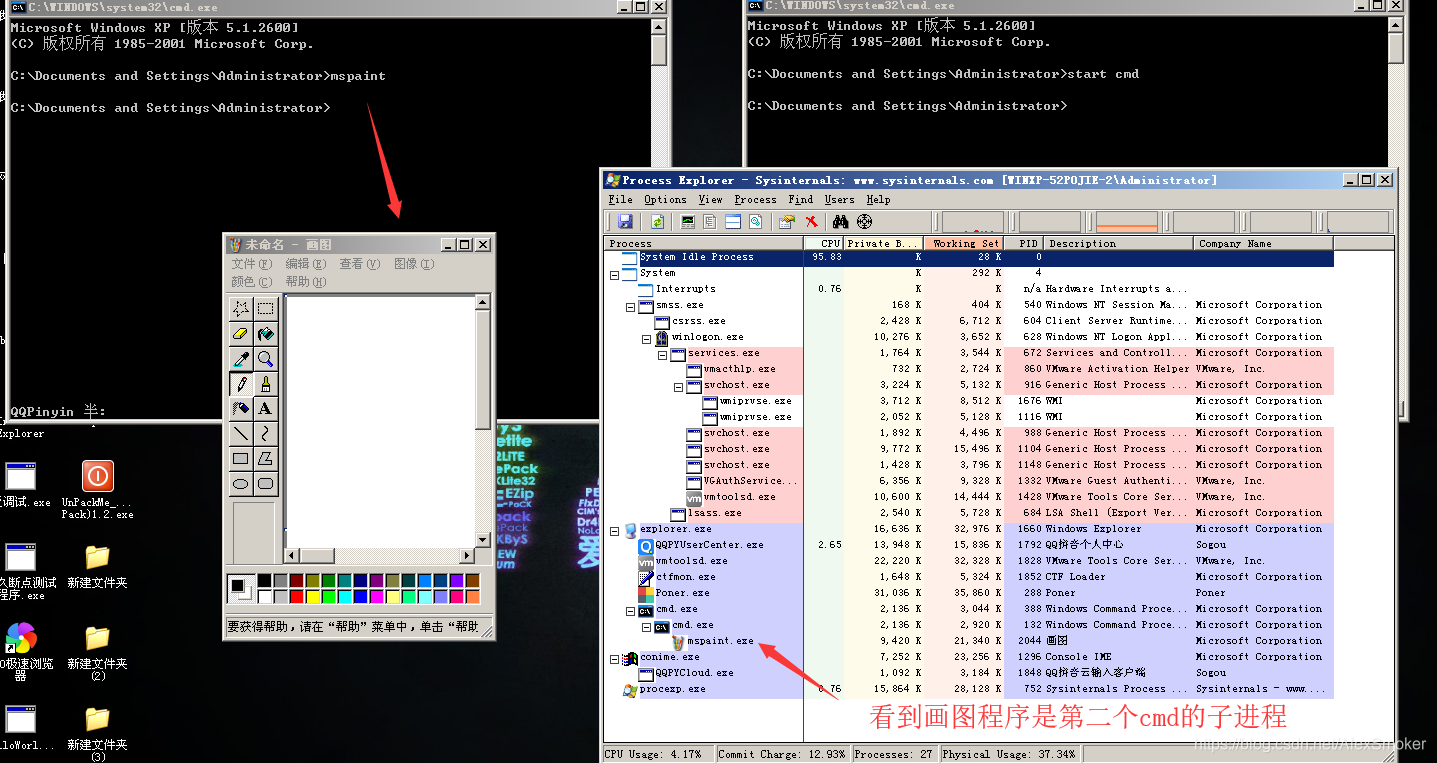Click the binoculars Find icon
This screenshot has height=763, width=1437.
pyautogui.click(x=841, y=221)
